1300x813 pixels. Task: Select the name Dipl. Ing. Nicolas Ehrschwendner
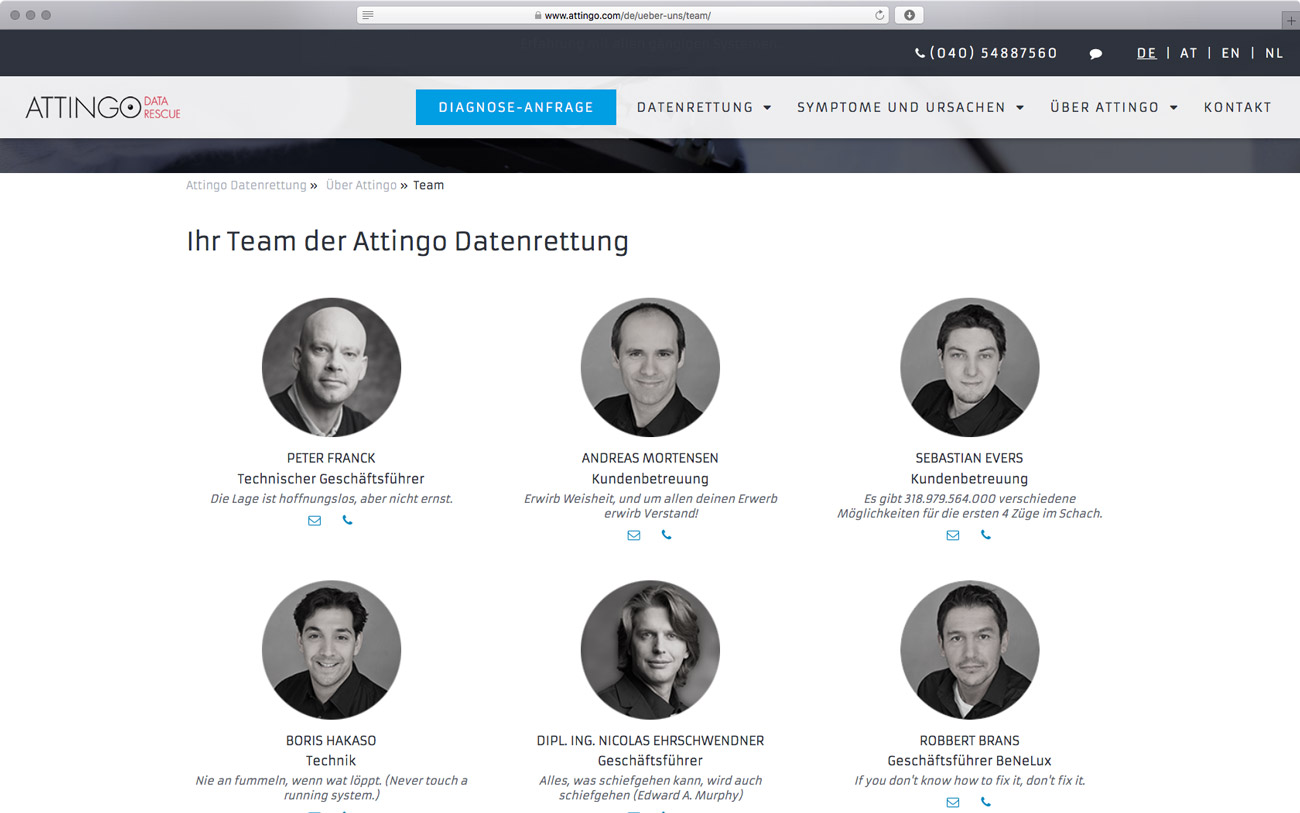[650, 741]
